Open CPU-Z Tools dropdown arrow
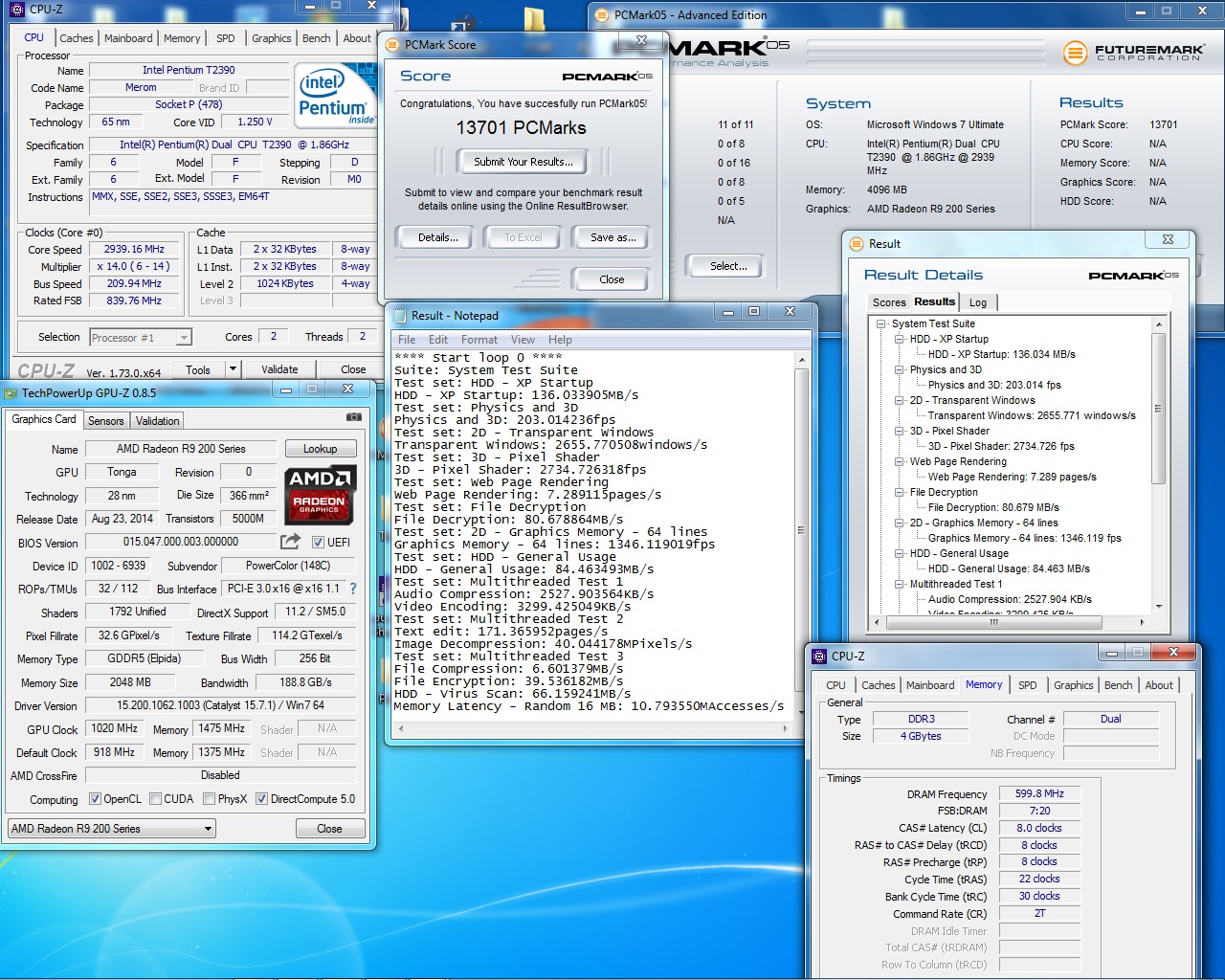 [x=232, y=369]
